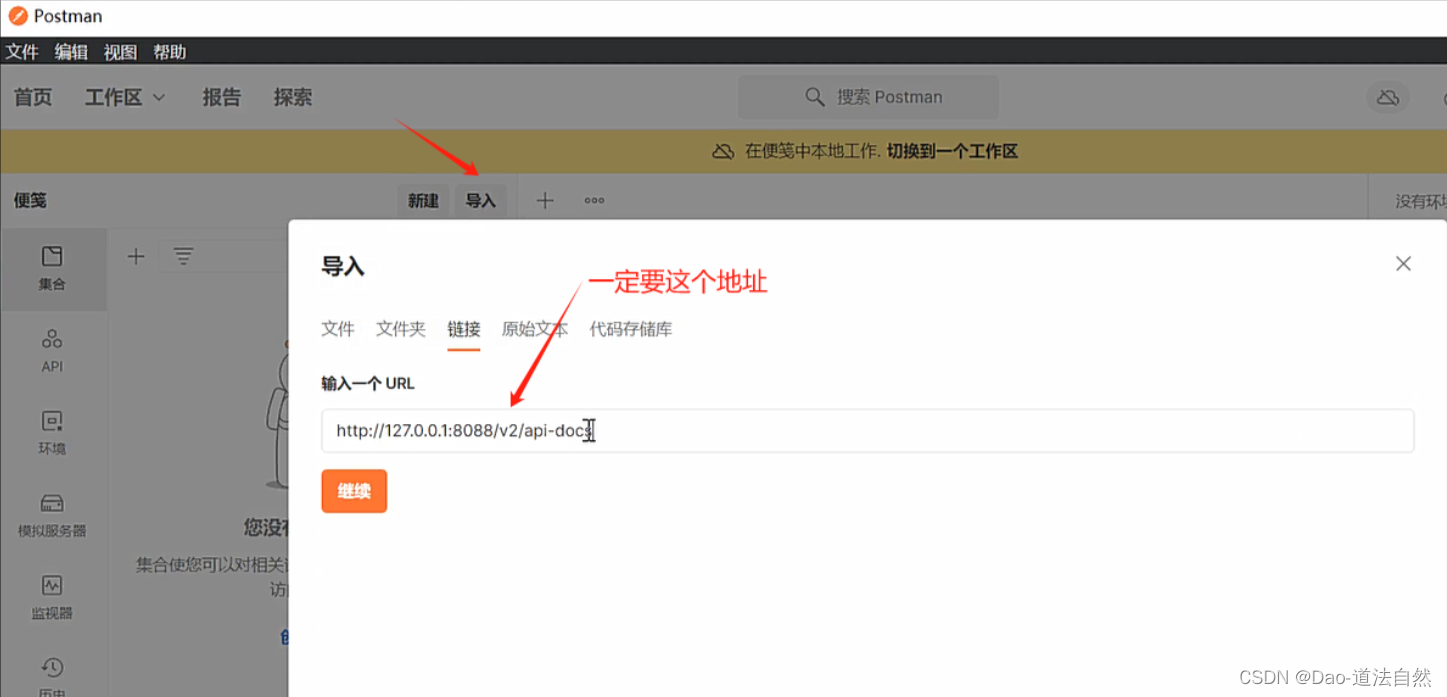1447x697 pixels.
Task: Select 监视器 in the sidebar
Action: point(52,597)
